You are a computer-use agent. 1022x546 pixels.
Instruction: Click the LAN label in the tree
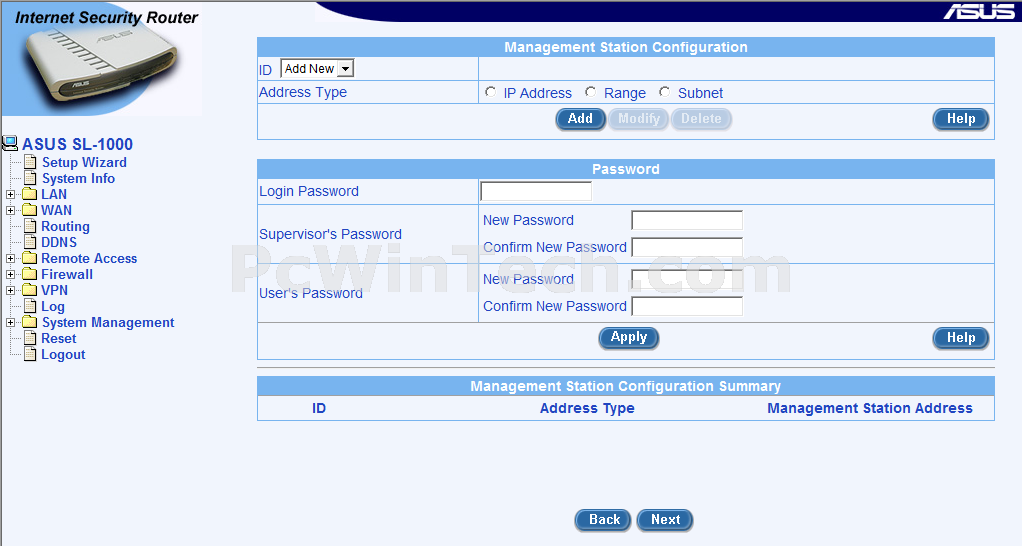[x=53, y=194]
